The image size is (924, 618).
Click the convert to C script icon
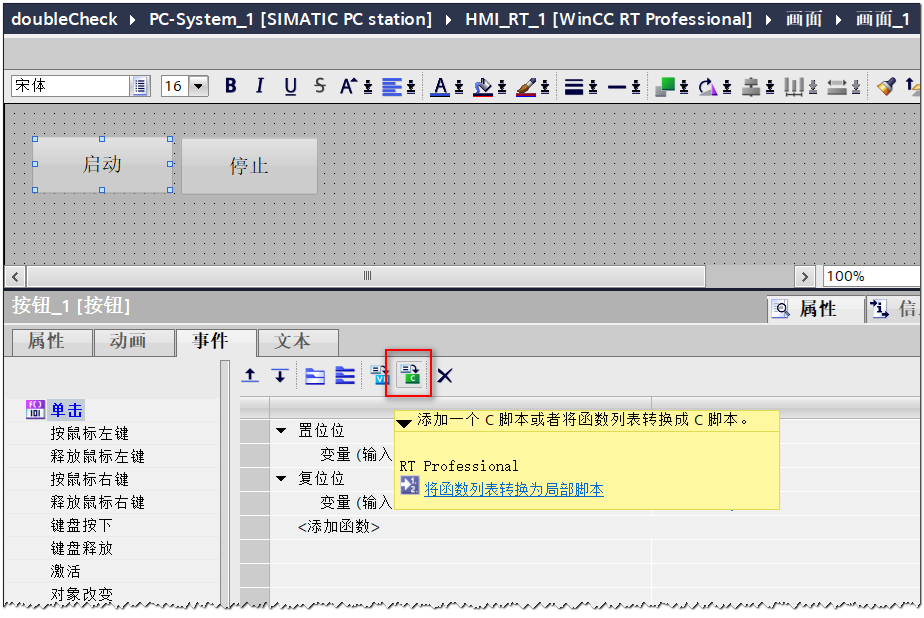(x=409, y=375)
